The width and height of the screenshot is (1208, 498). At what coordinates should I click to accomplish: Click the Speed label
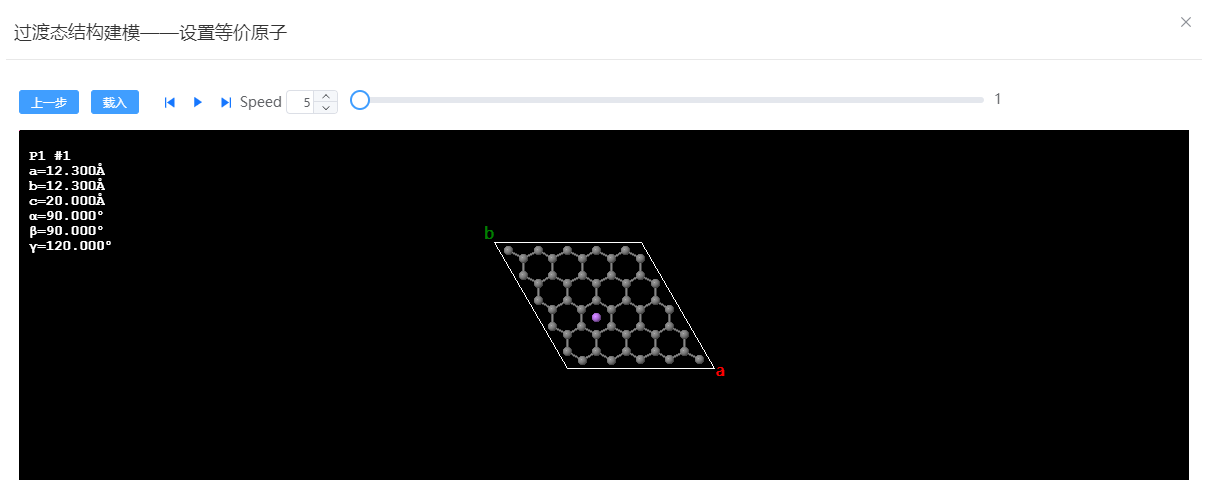pos(261,102)
